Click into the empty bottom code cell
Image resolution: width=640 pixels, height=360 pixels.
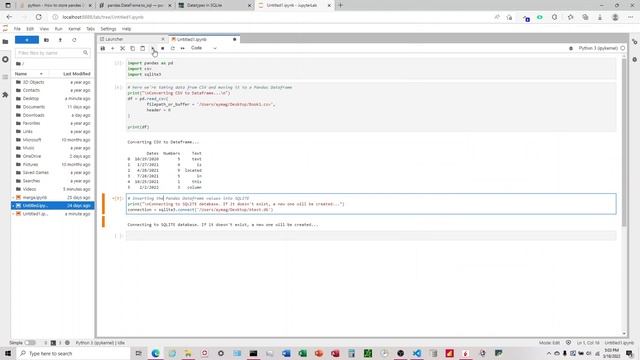point(371,236)
